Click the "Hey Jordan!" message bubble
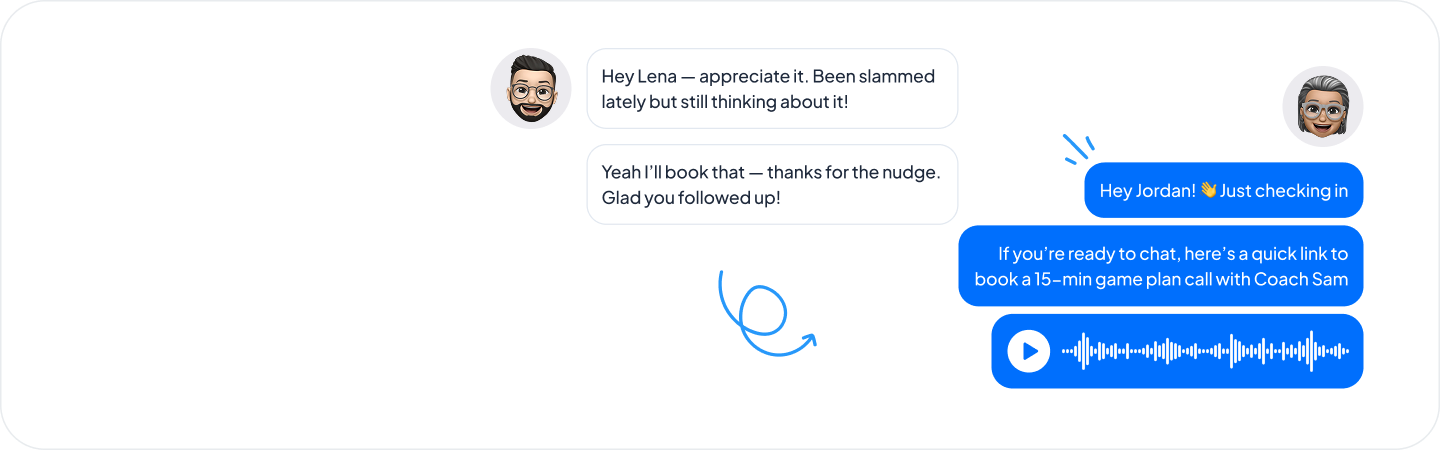 pos(1223,190)
